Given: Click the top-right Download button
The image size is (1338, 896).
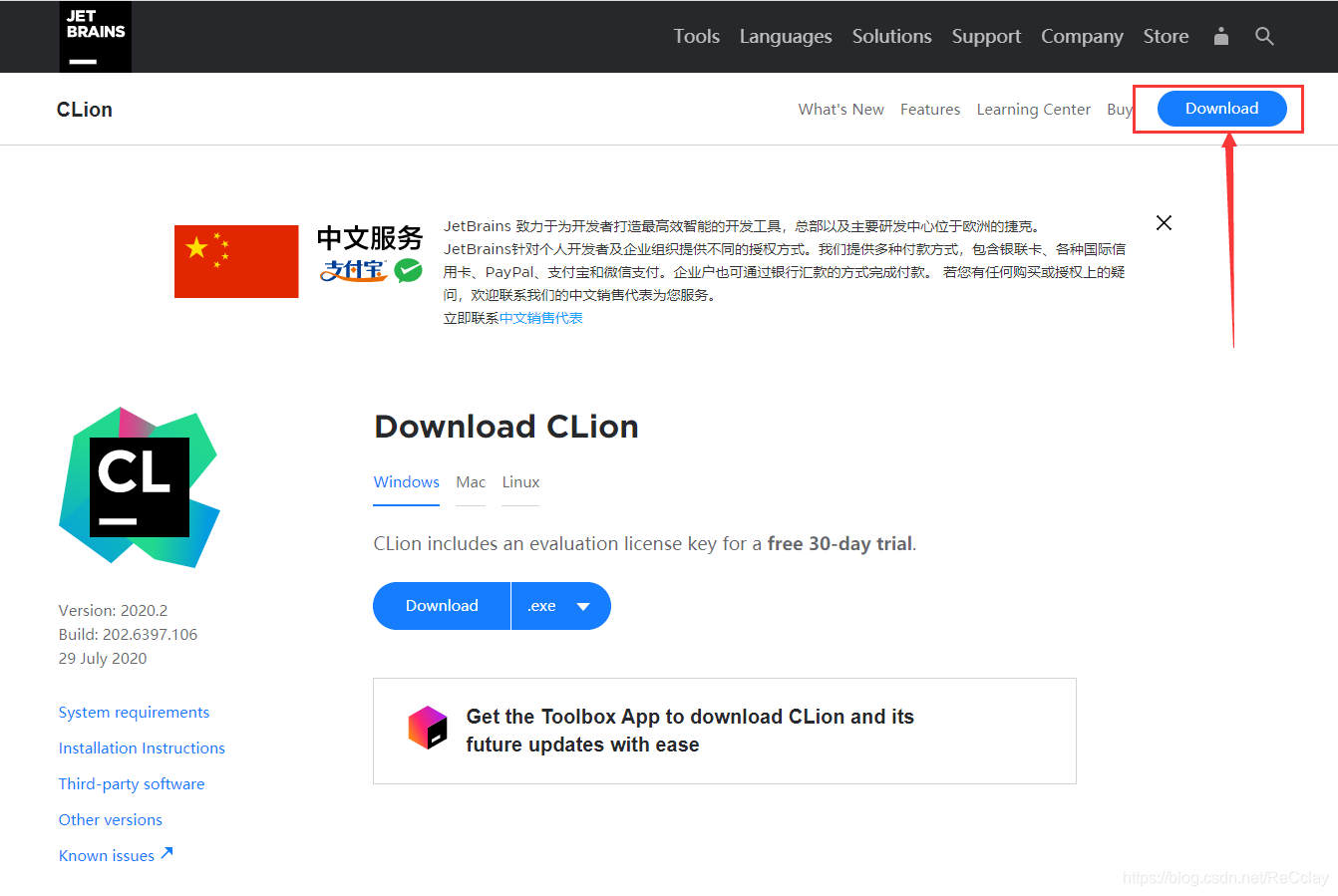Looking at the screenshot, I should pos(1221,109).
